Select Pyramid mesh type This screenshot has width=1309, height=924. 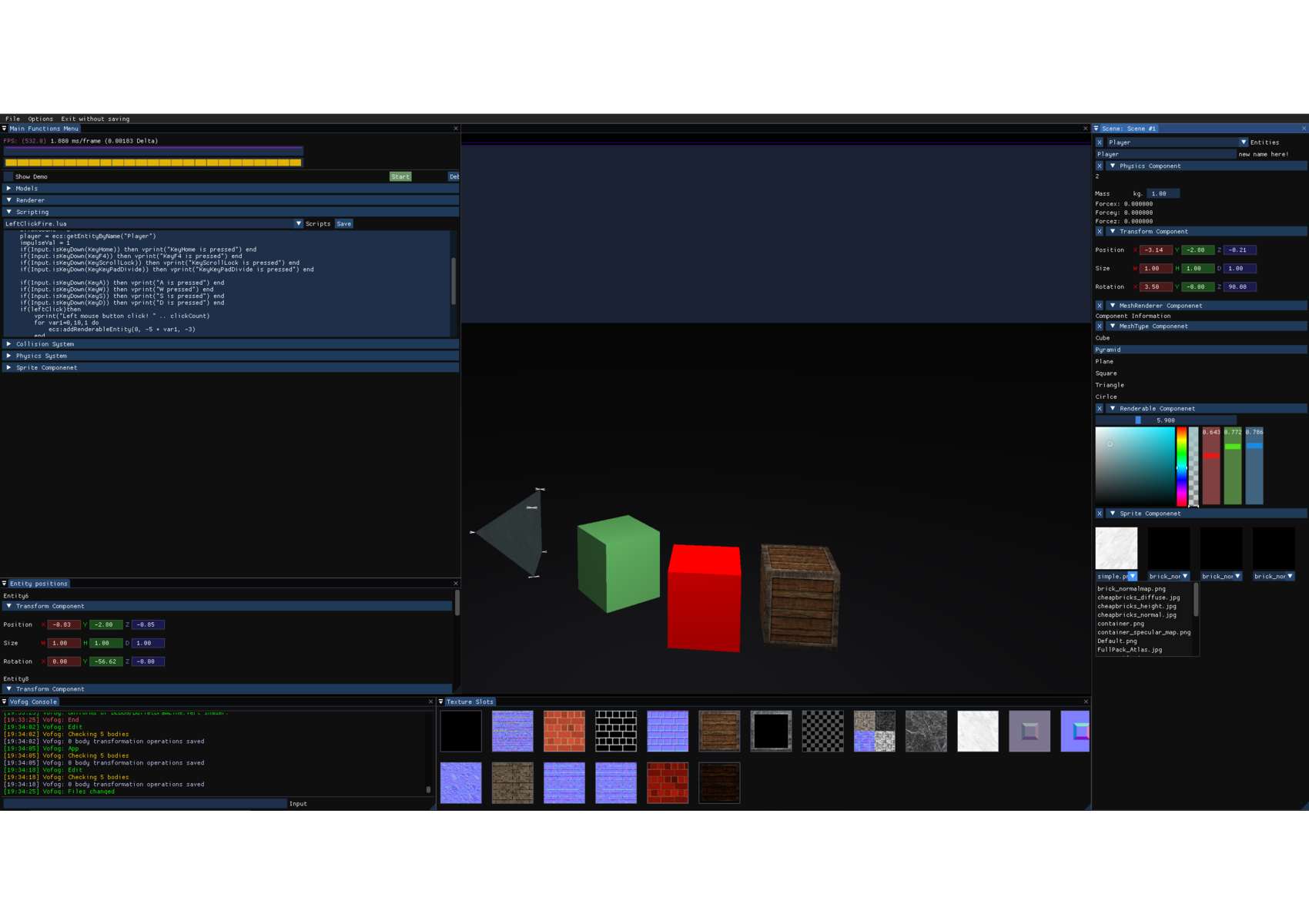[1200, 350]
